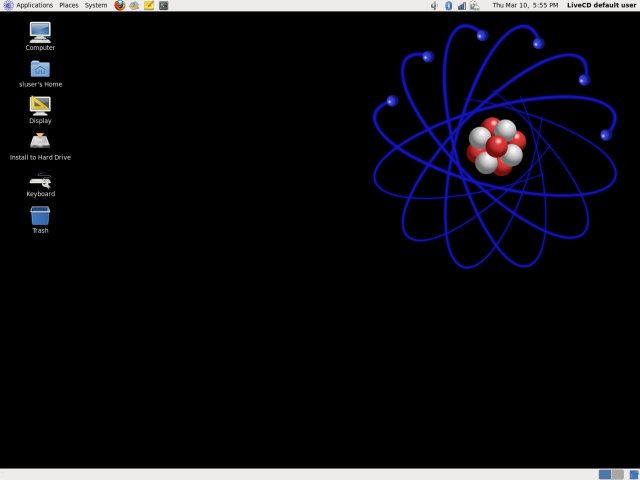Screen dimensions: 640x480
Task: Launch the terminal from the top panel
Action: click(x=164, y=5)
